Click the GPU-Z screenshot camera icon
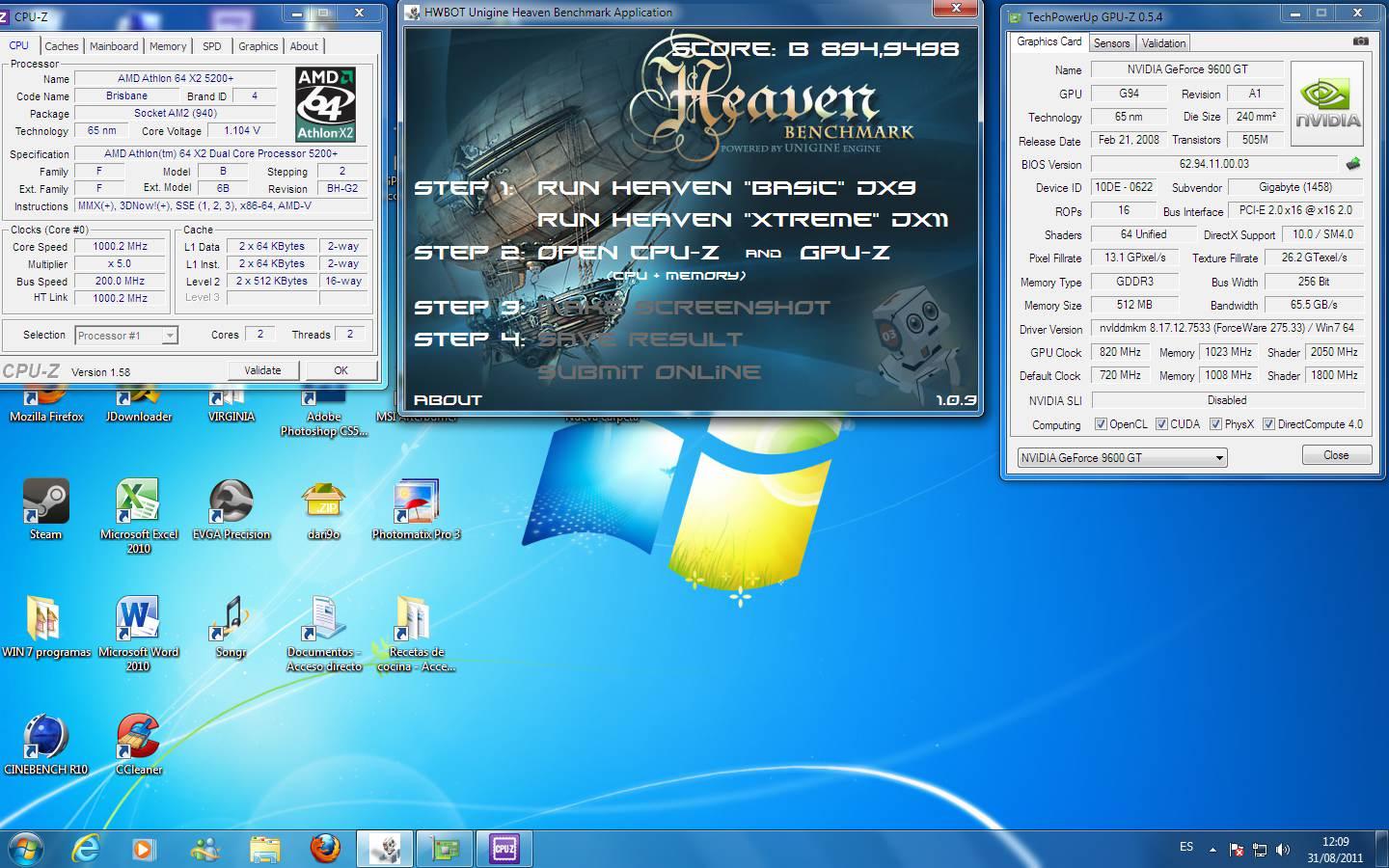 click(1360, 41)
